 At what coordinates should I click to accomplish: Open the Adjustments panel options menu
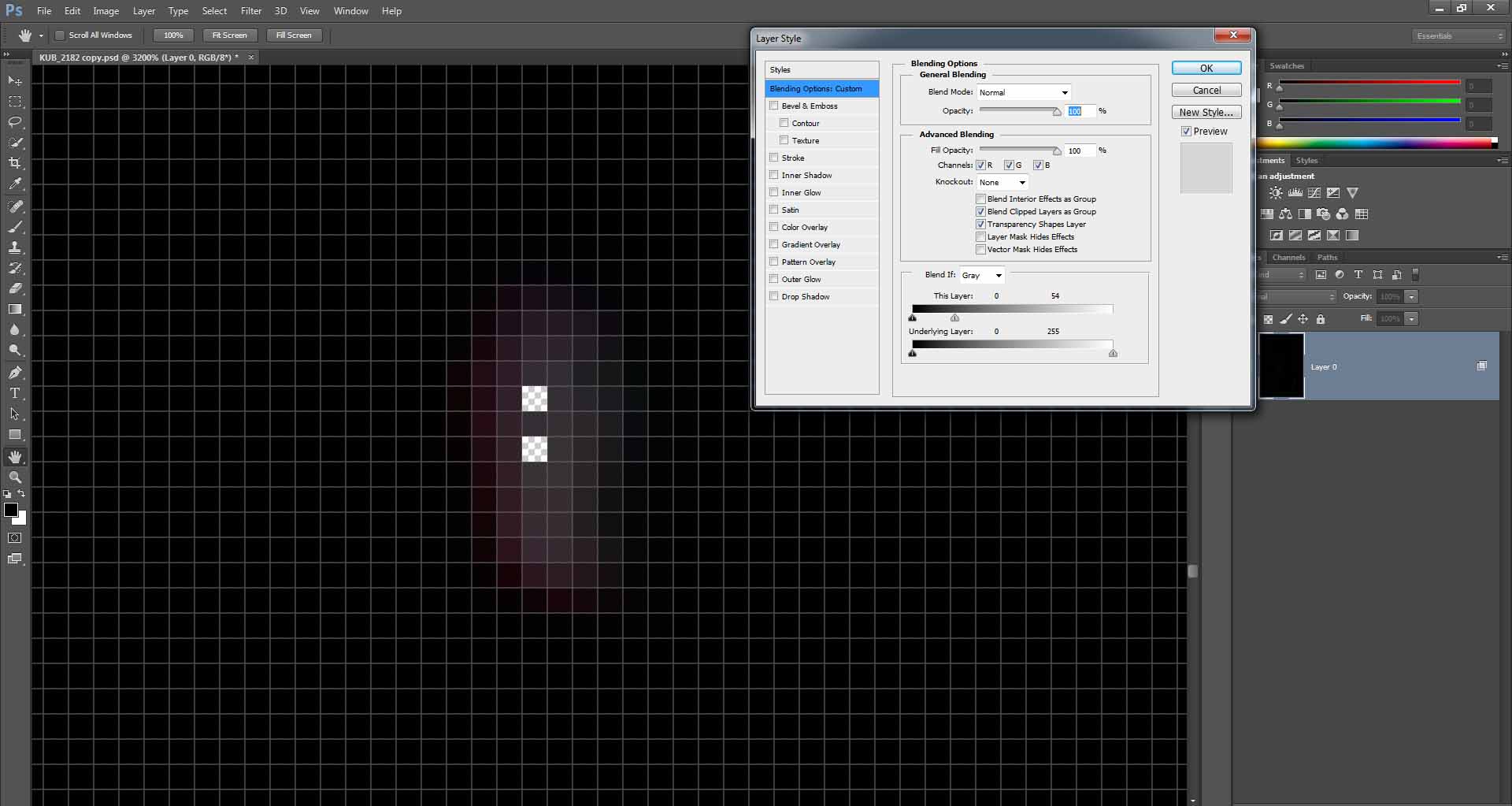(1503, 161)
